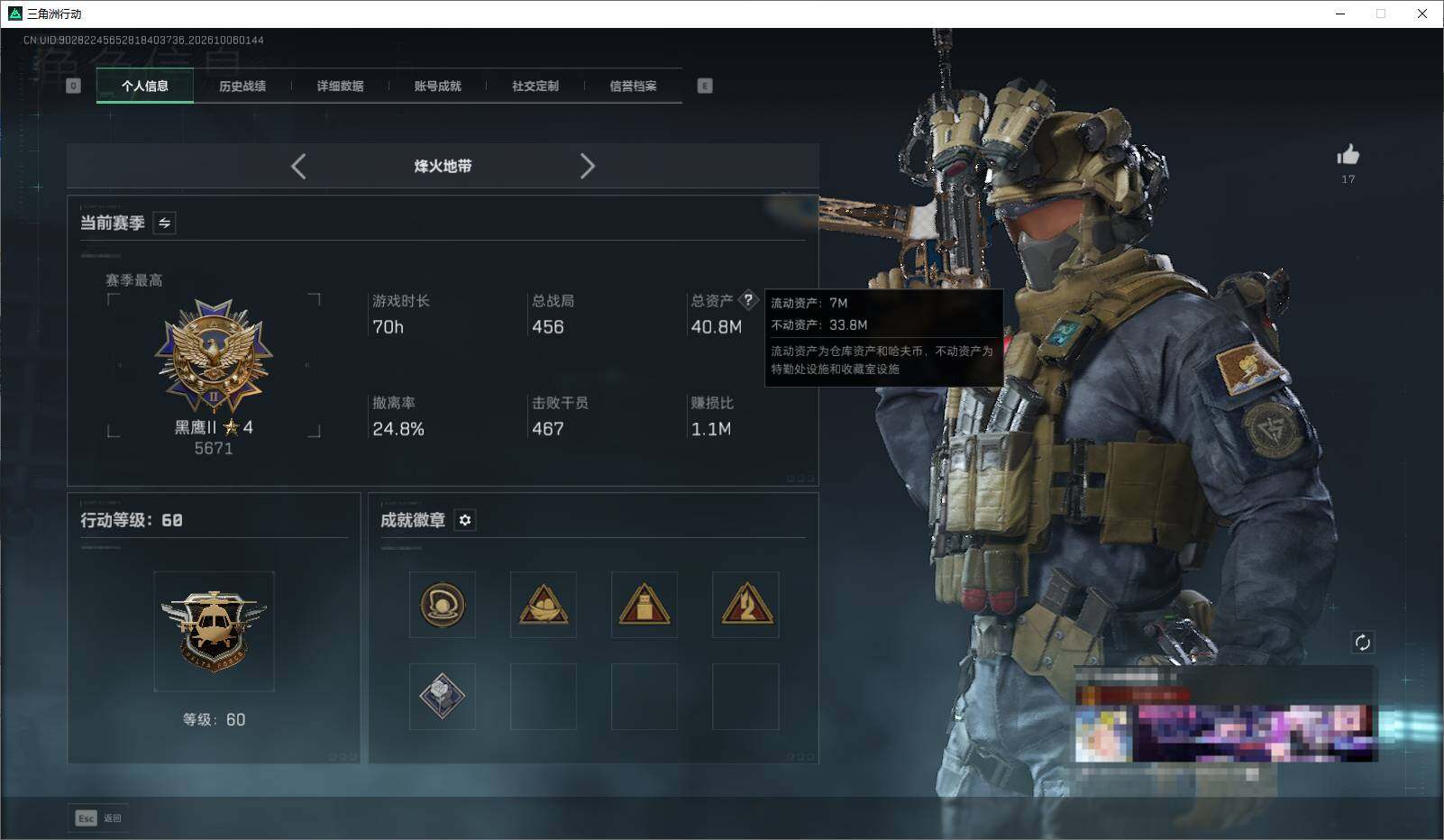1444x840 pixels.
Task: Toggle the 当前赛季 season switch icon
Action: point(164,223)
